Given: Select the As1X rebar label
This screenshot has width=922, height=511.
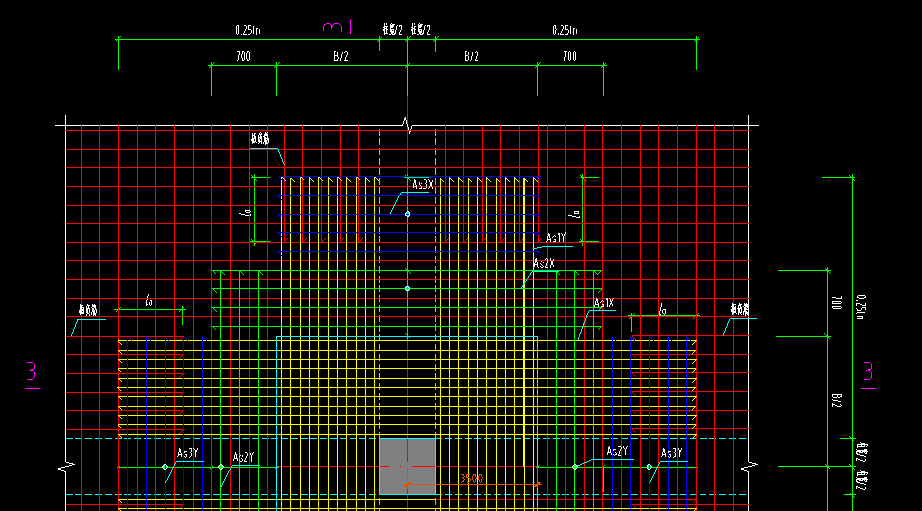Looking at the screenshot, I should point(604,303).
